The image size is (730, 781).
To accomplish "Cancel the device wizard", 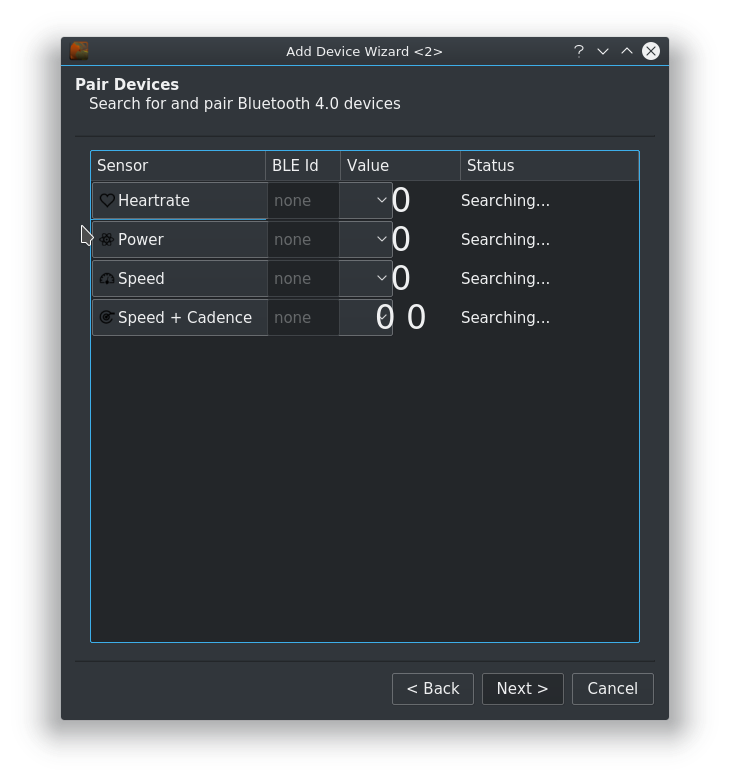I will pos(613,689).
